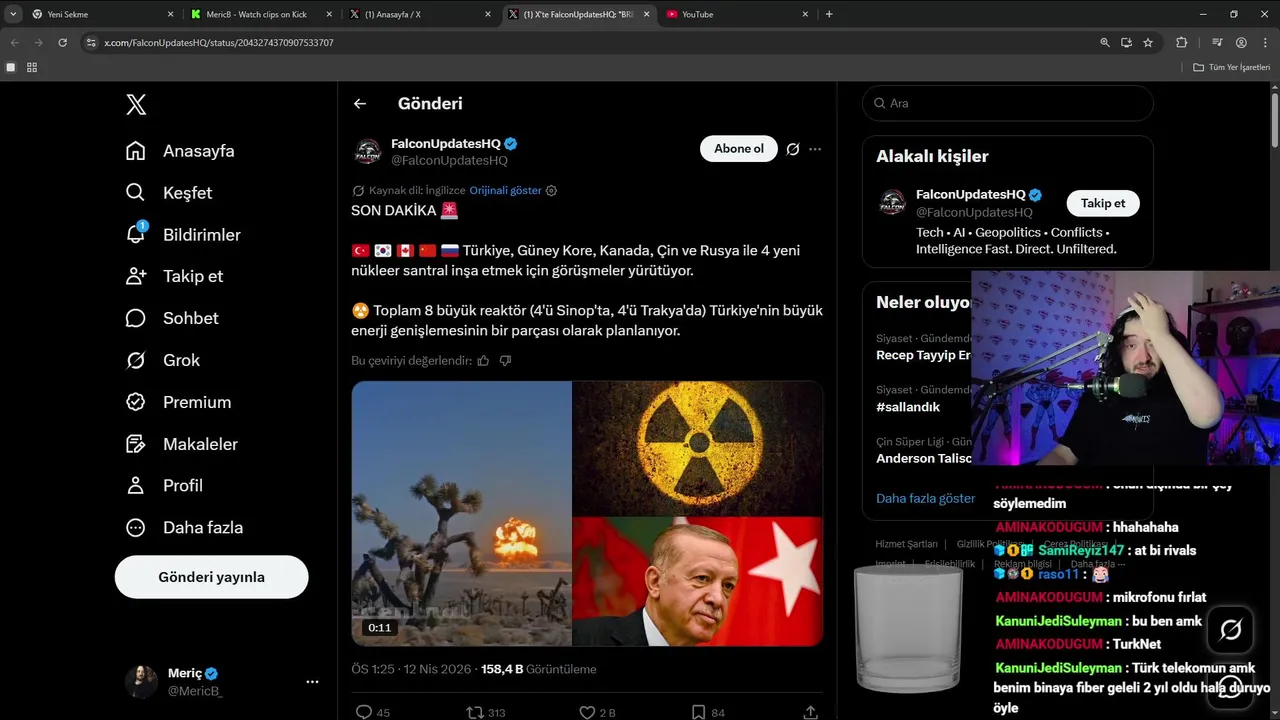1280x720 pixels.
Task: Reload the page
Action: point(62,43)
